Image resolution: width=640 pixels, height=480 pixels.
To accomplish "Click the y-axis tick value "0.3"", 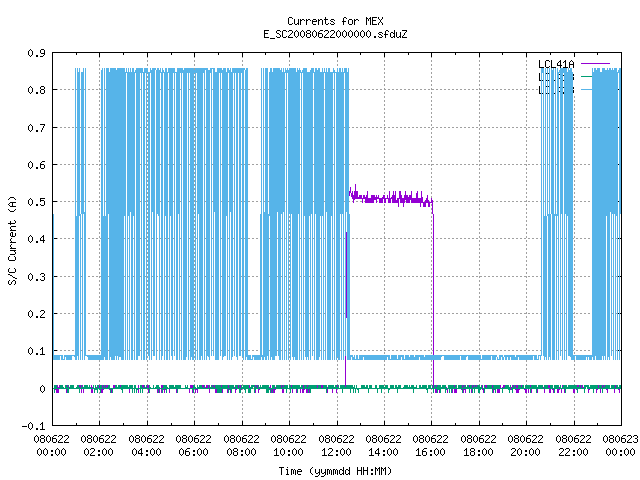I will click(x=36, y=277).
